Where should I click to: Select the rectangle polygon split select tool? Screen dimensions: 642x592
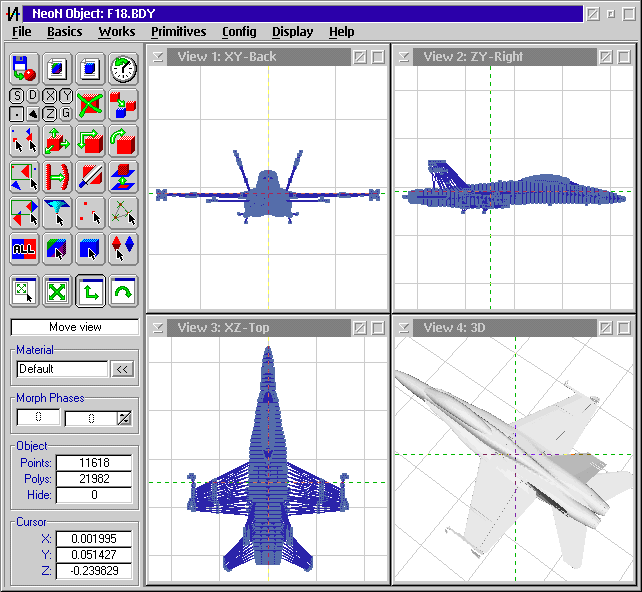point(24,213)
